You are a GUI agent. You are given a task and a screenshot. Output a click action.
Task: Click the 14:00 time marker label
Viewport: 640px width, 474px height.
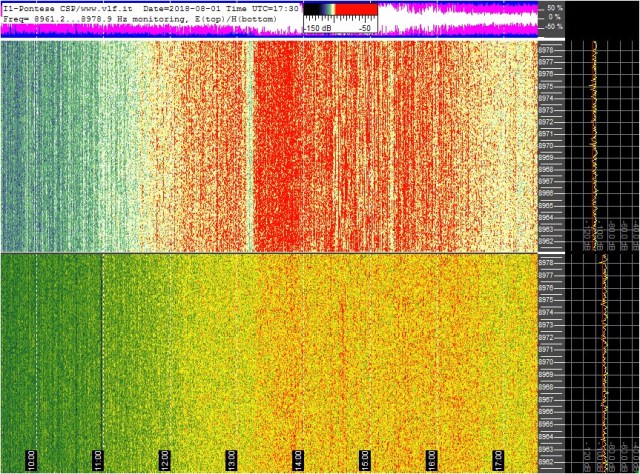click(x=298, y=462)
